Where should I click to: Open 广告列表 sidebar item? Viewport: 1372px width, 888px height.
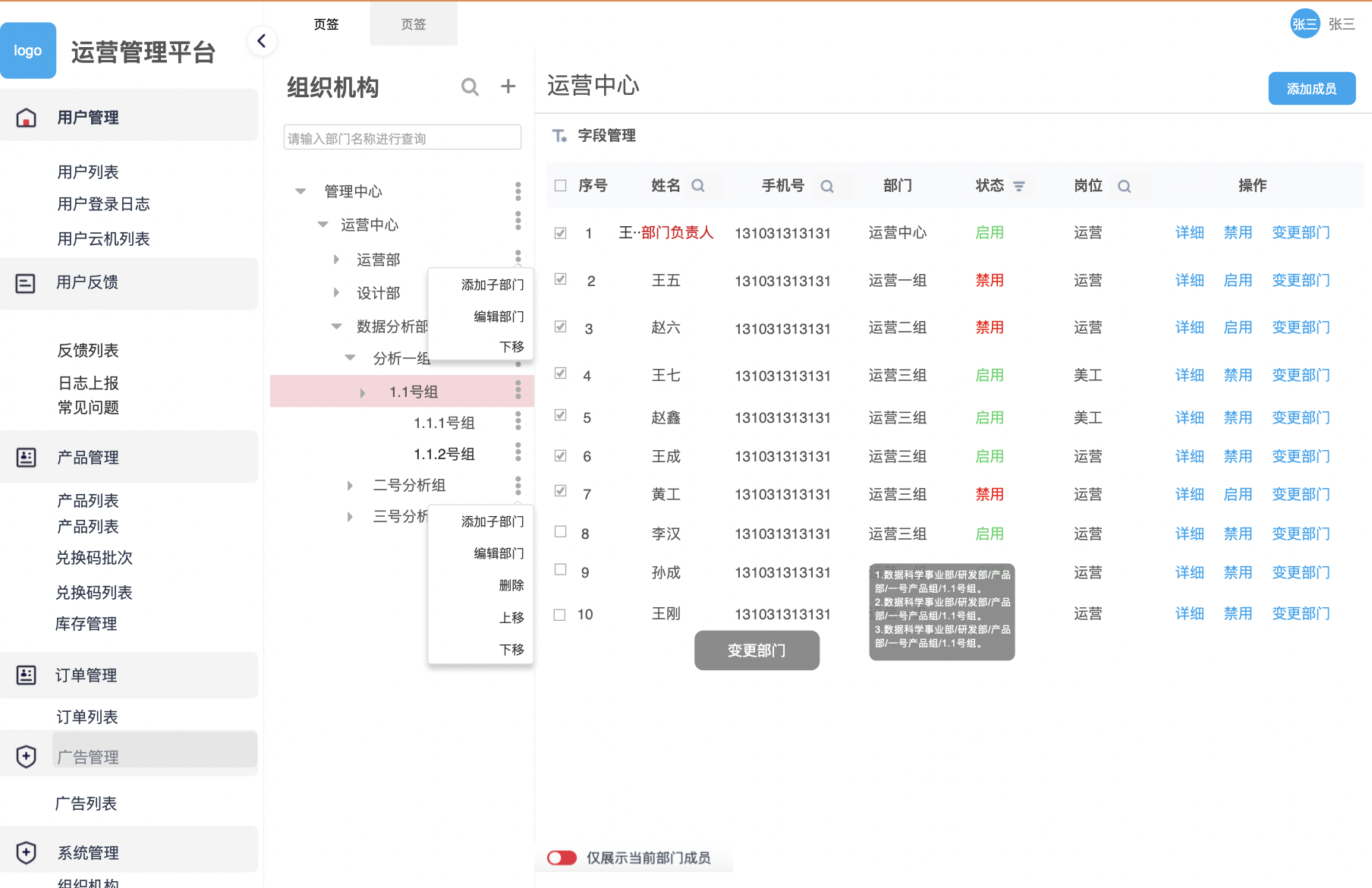click(x=86, y=804)
